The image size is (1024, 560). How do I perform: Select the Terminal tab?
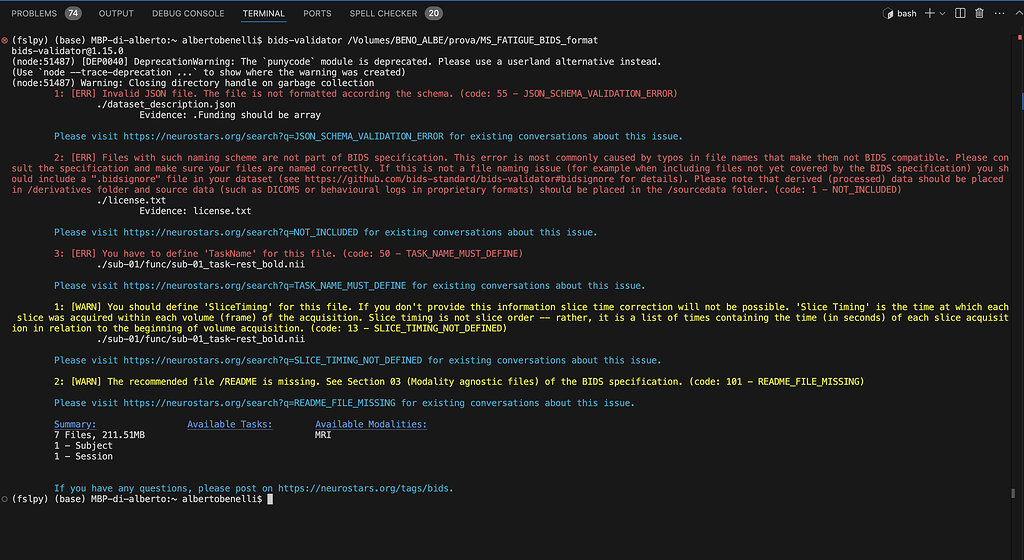[x=263, y=14]
